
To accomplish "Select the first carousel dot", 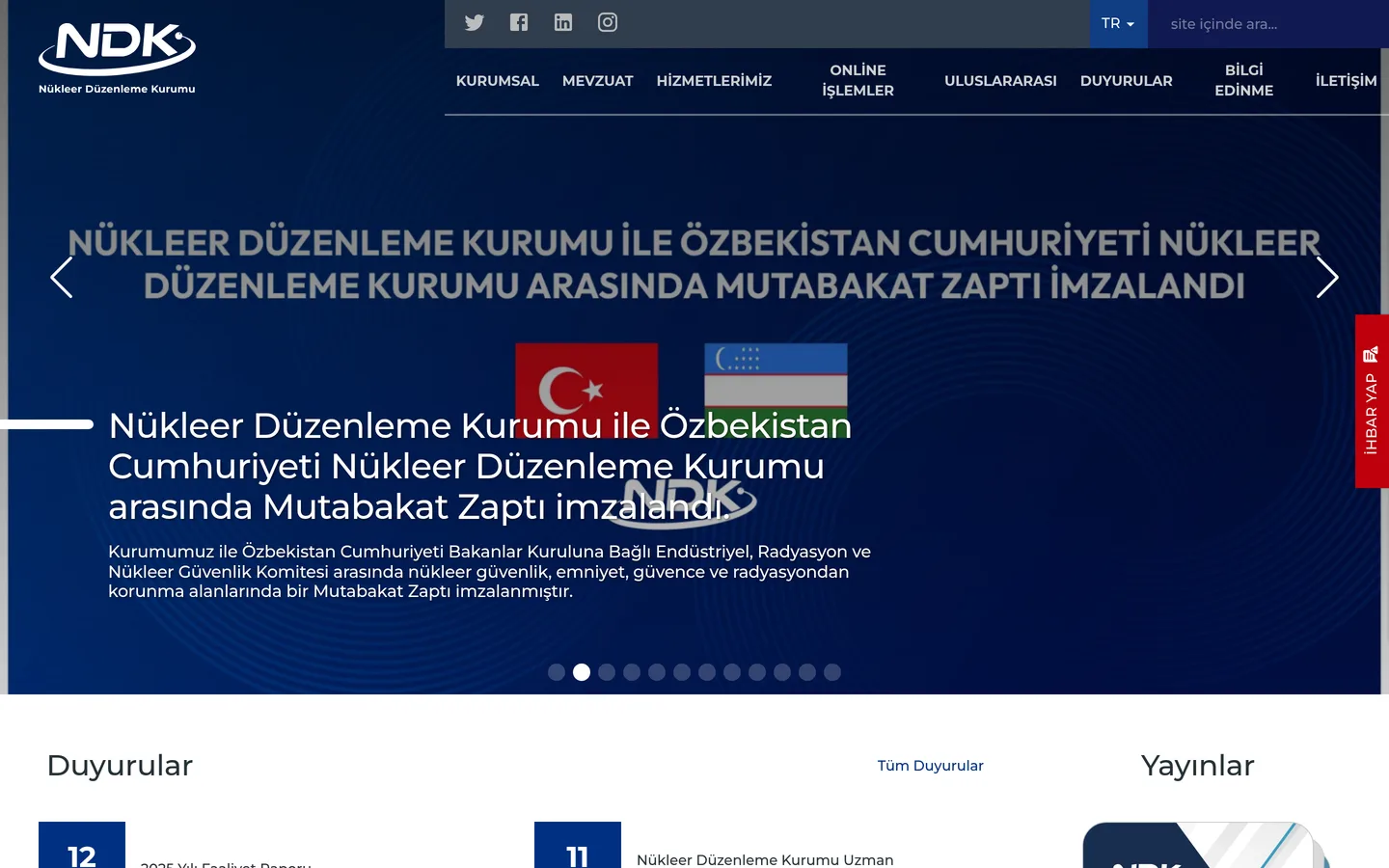I will [557, 672].
